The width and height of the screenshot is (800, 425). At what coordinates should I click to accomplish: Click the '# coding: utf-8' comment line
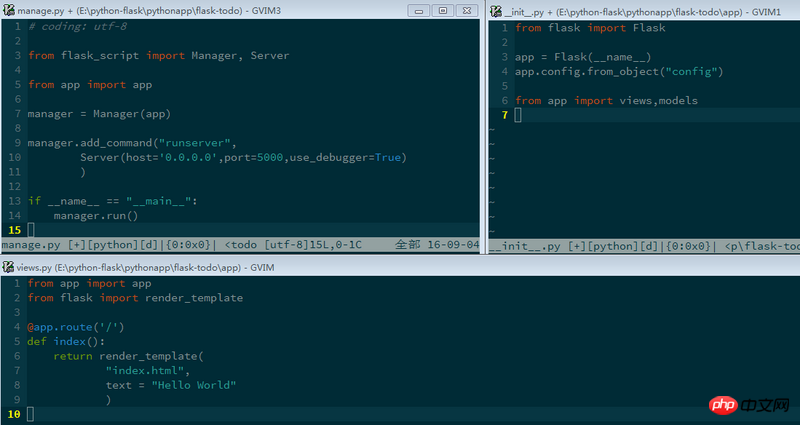click(x=78, y=27)
